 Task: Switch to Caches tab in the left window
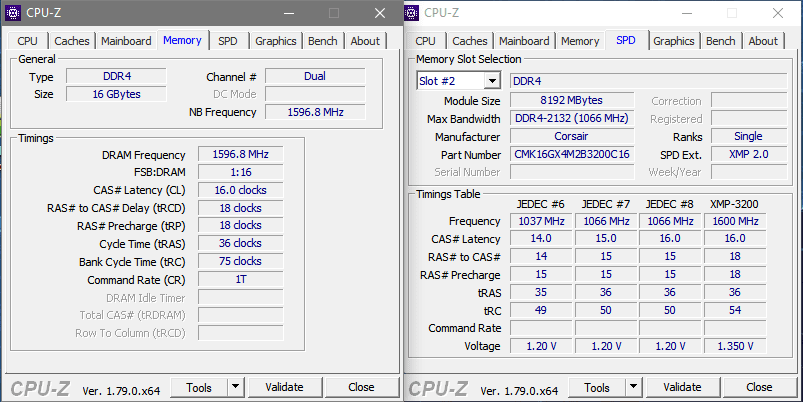pyautogui.click(x=72, y=41)
